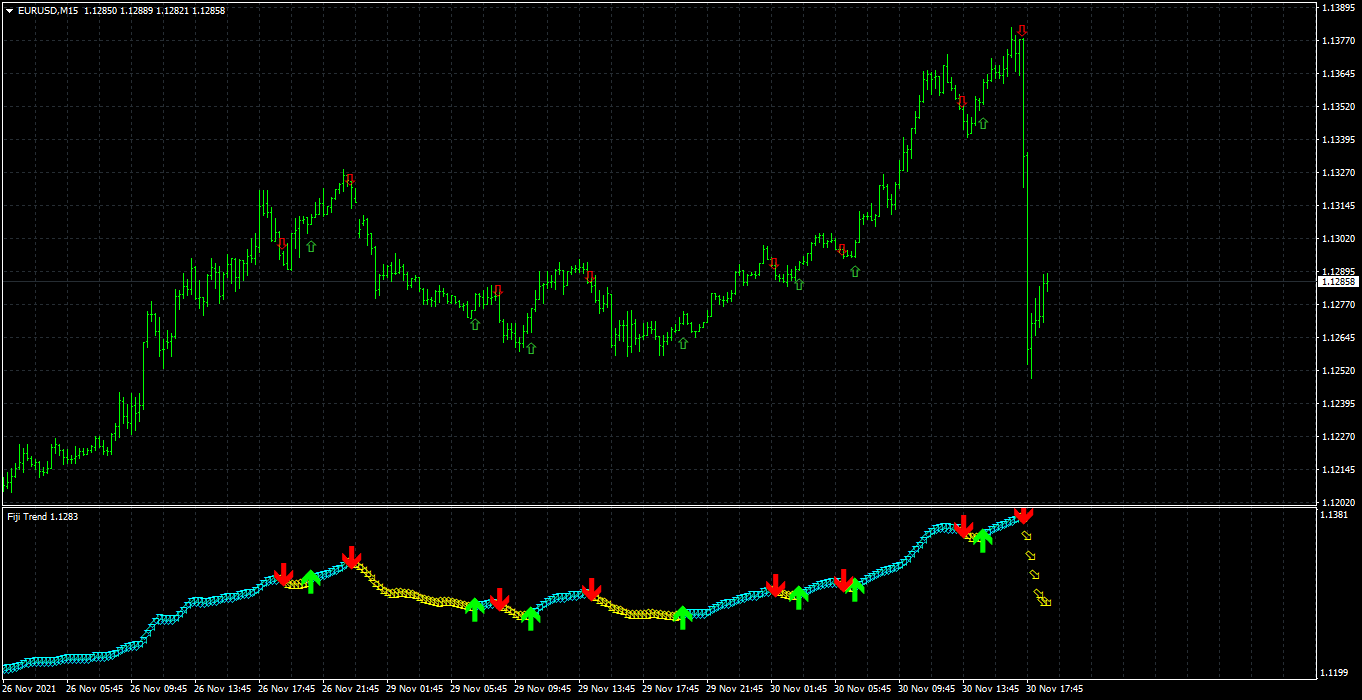The width and height of the screenshot is (1362, 700).
Task: Click the 29 Nov 09:45 time label
Action: 543,689
